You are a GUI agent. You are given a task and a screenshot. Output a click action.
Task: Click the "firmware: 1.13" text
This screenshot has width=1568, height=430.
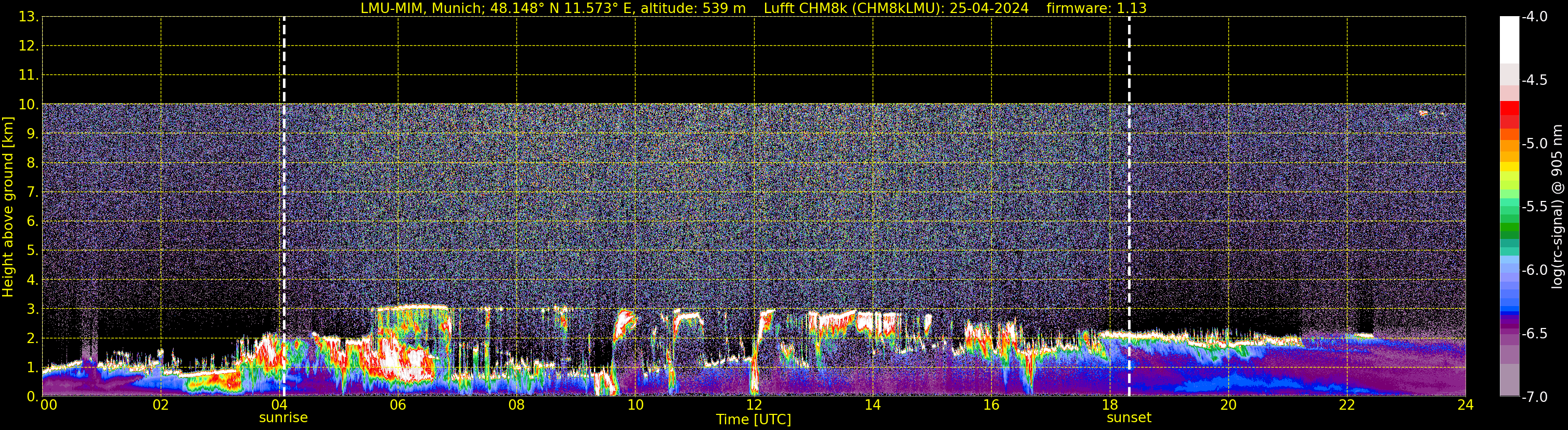click(1096, 8)
